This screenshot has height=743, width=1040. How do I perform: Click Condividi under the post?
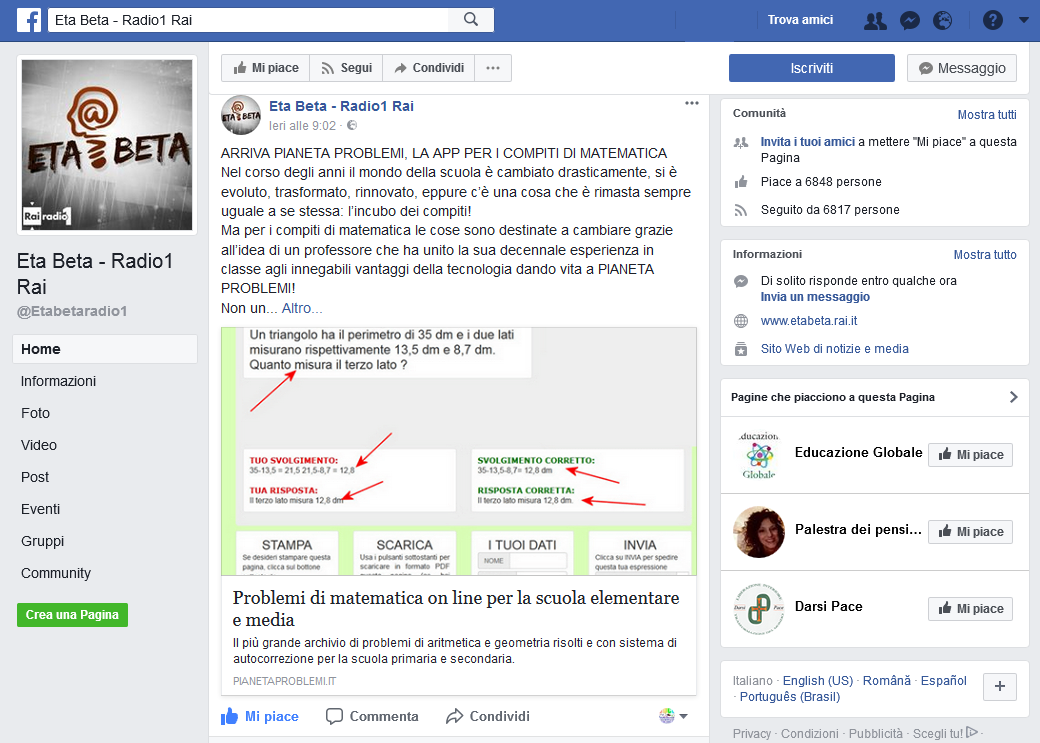coord(488,716)
